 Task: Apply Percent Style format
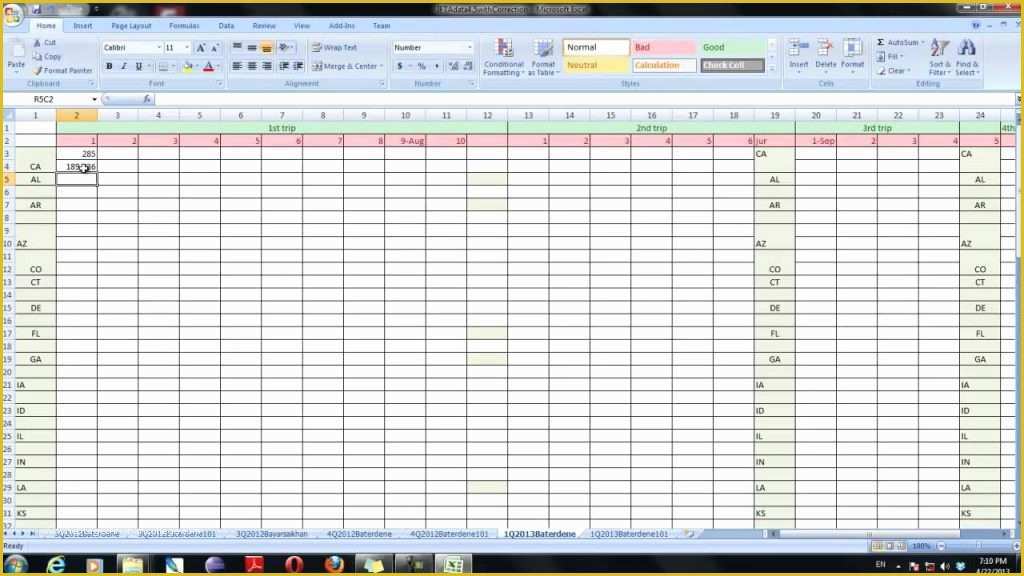pos(422,67)
